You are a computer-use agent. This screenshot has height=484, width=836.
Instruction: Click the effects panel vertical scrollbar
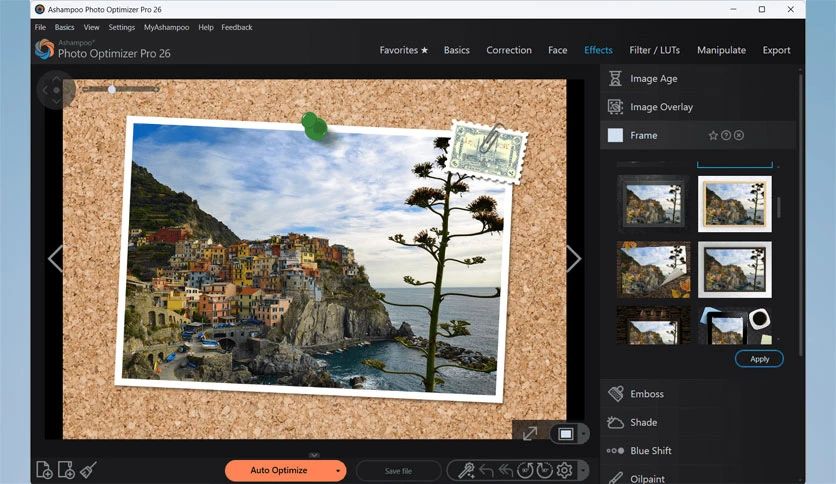point(800,213)
